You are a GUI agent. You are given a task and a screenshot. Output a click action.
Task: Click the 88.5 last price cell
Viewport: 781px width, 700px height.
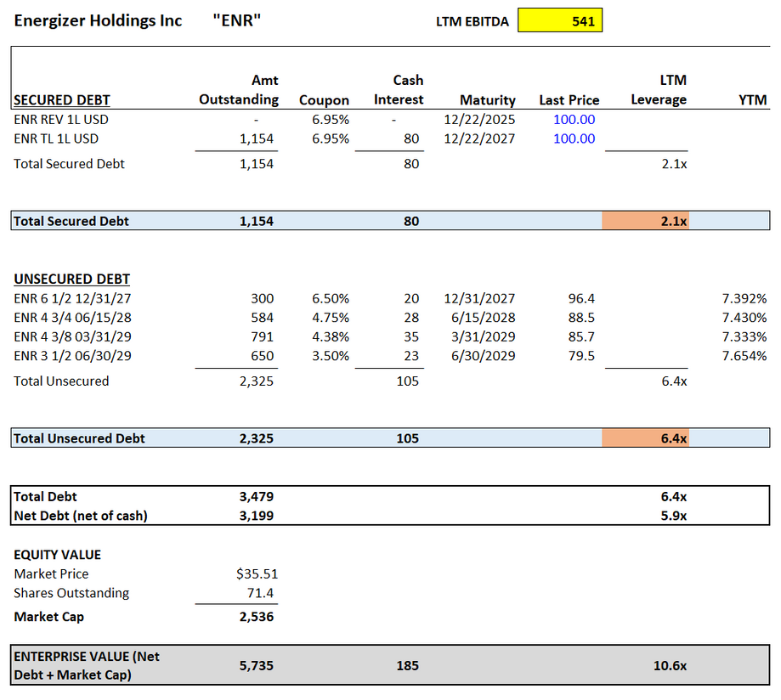581,317
